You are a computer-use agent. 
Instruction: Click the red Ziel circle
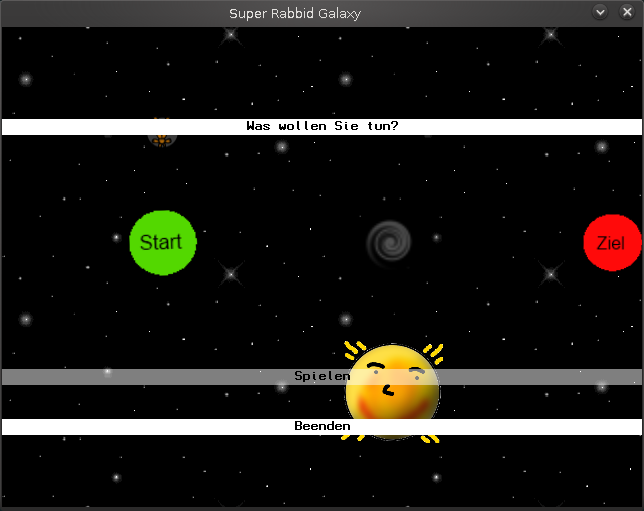[x=611, y=242]
